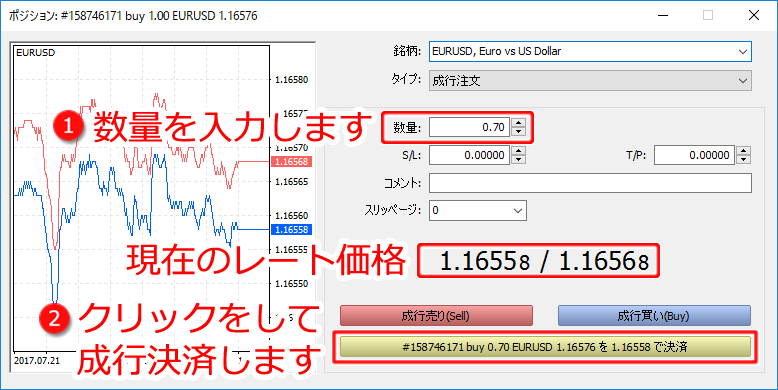Click the 成行売り(Sell) button
The image size is (778, 390).
(436, 316)
